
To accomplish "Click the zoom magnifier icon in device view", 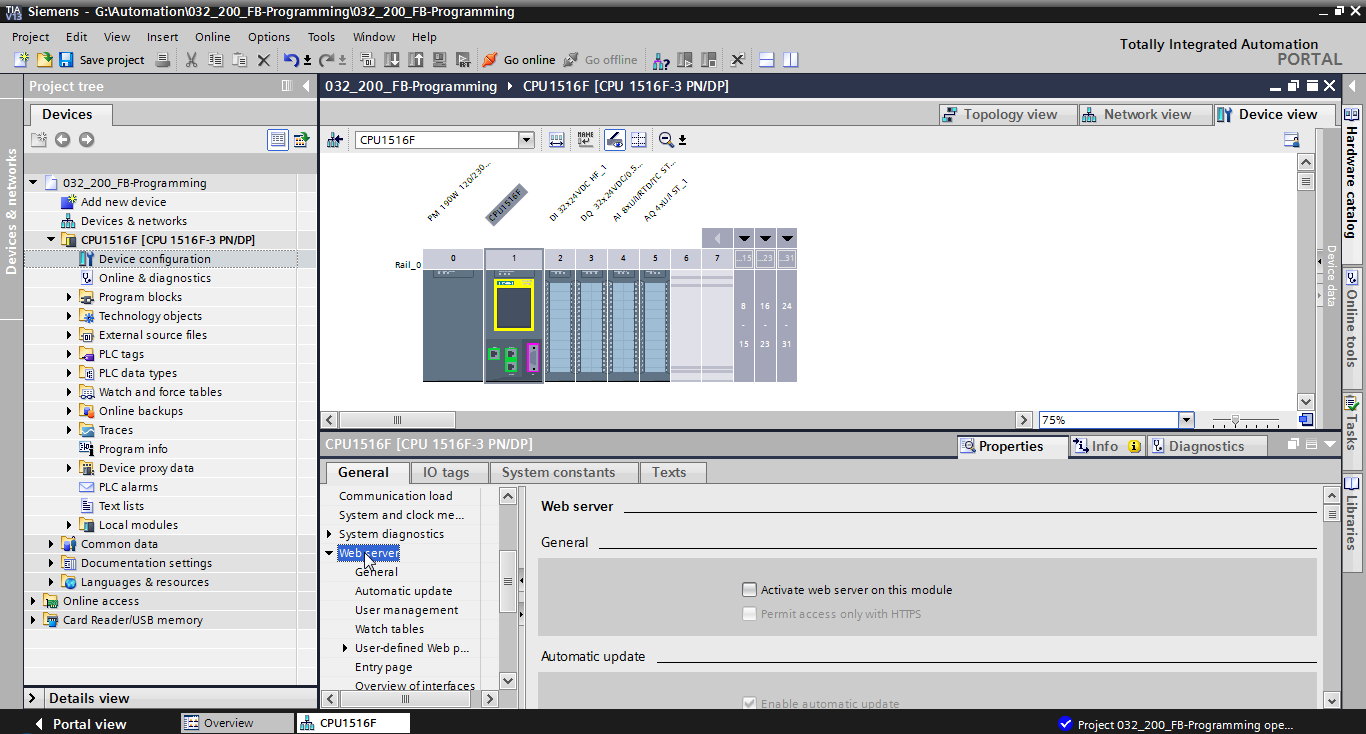I will click(x=666, y=140).
